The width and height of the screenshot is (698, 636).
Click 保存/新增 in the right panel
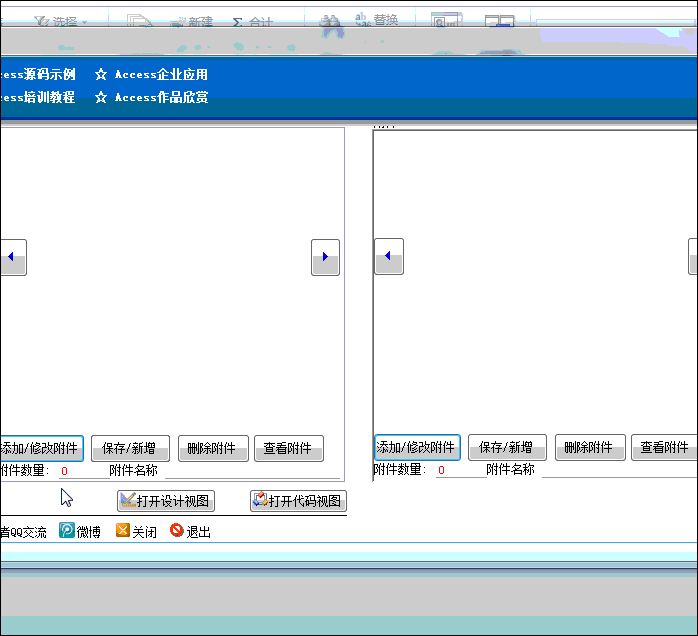tap(507, 447)
